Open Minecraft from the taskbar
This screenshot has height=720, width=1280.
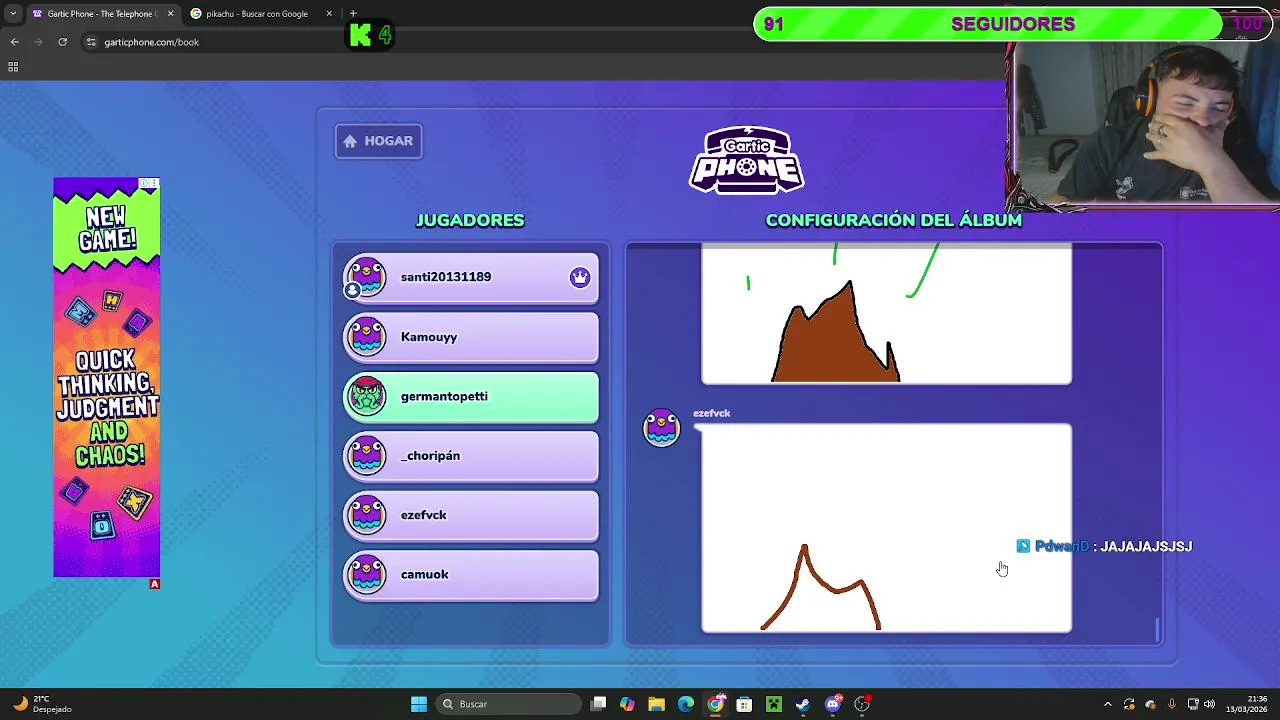click(774, 704)
